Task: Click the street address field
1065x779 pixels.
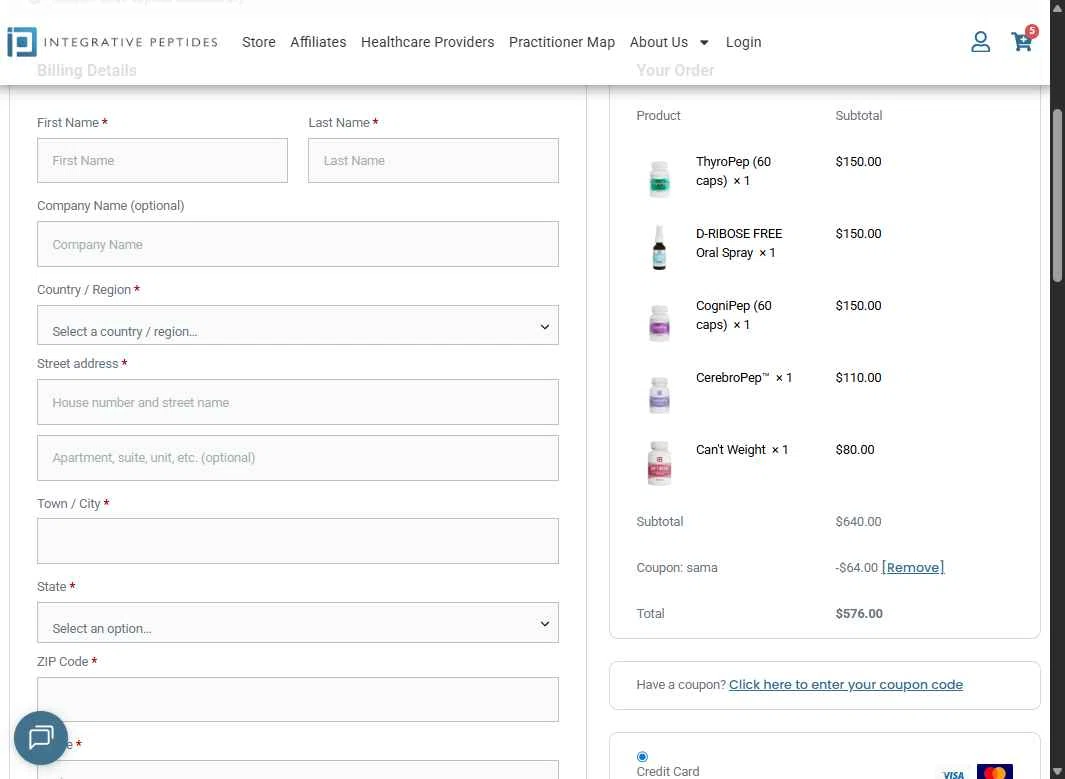Action: click(x=297, y=402)
